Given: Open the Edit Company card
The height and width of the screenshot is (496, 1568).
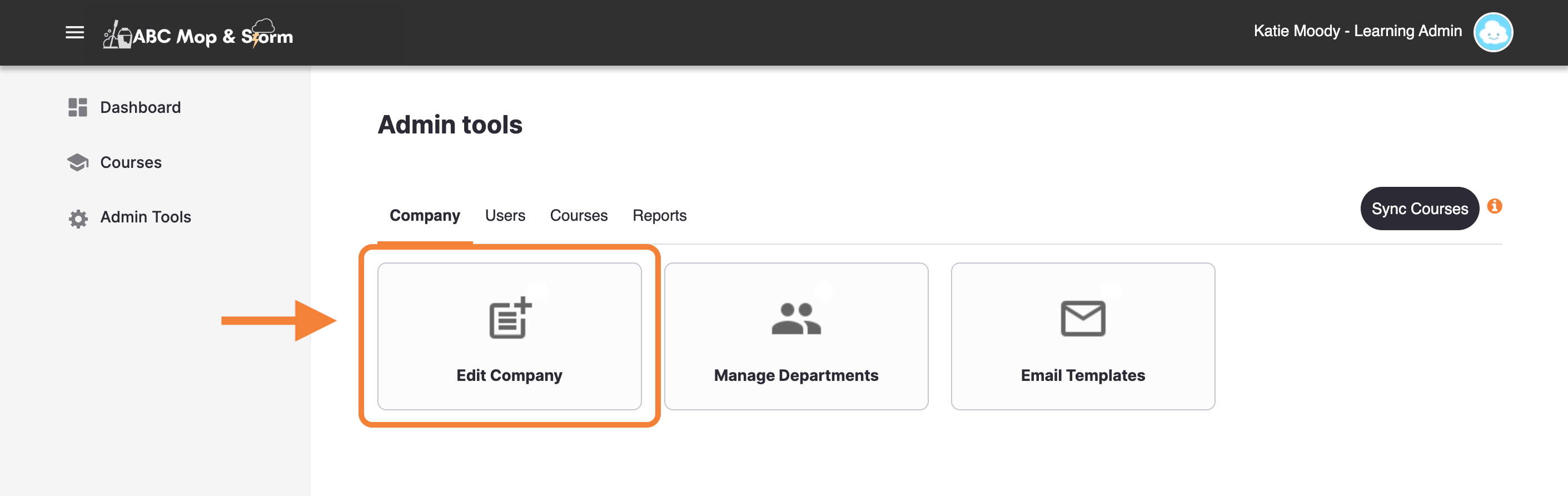Looking at the screenshot, I should [x=510, y=336].
